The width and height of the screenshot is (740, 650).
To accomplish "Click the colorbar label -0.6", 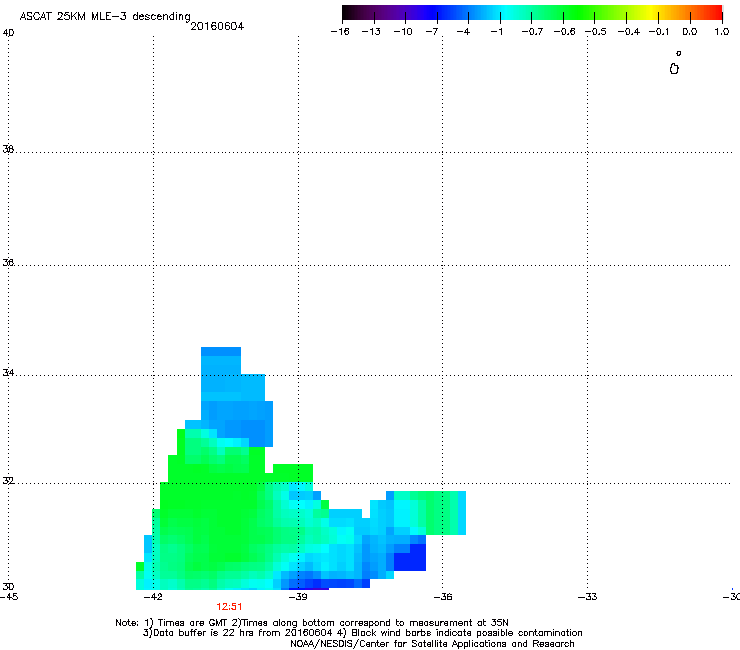I will (564, 32).
